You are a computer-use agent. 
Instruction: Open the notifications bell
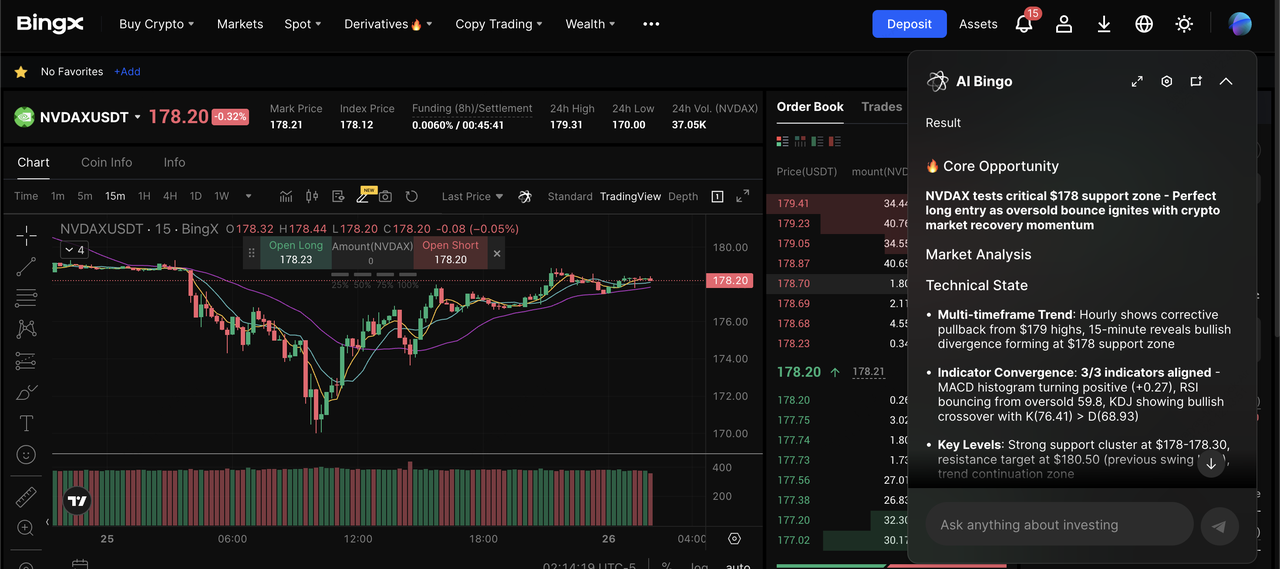click(x=1024, y=24)
